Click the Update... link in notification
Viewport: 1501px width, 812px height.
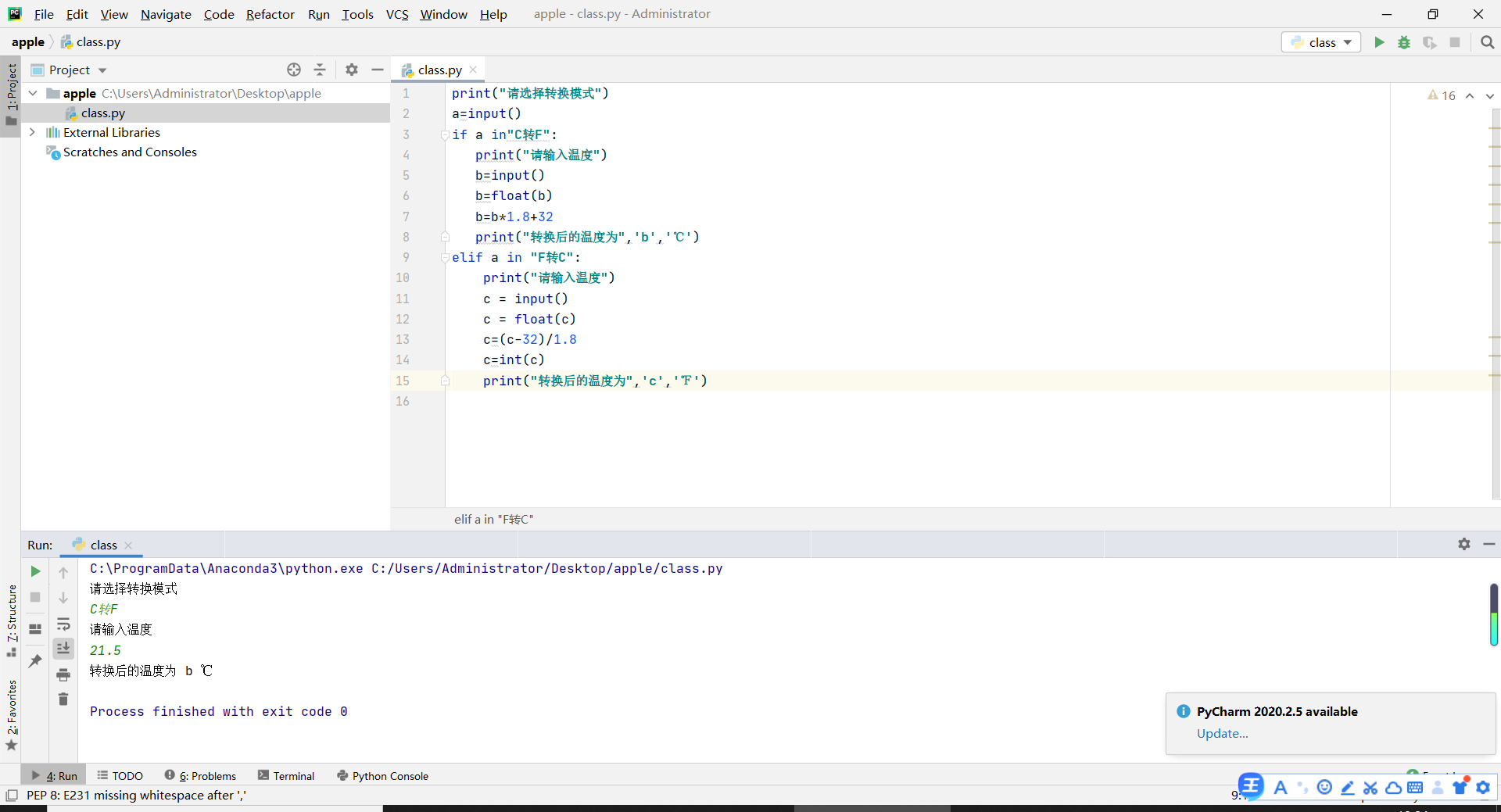[x=1222, y=733]
